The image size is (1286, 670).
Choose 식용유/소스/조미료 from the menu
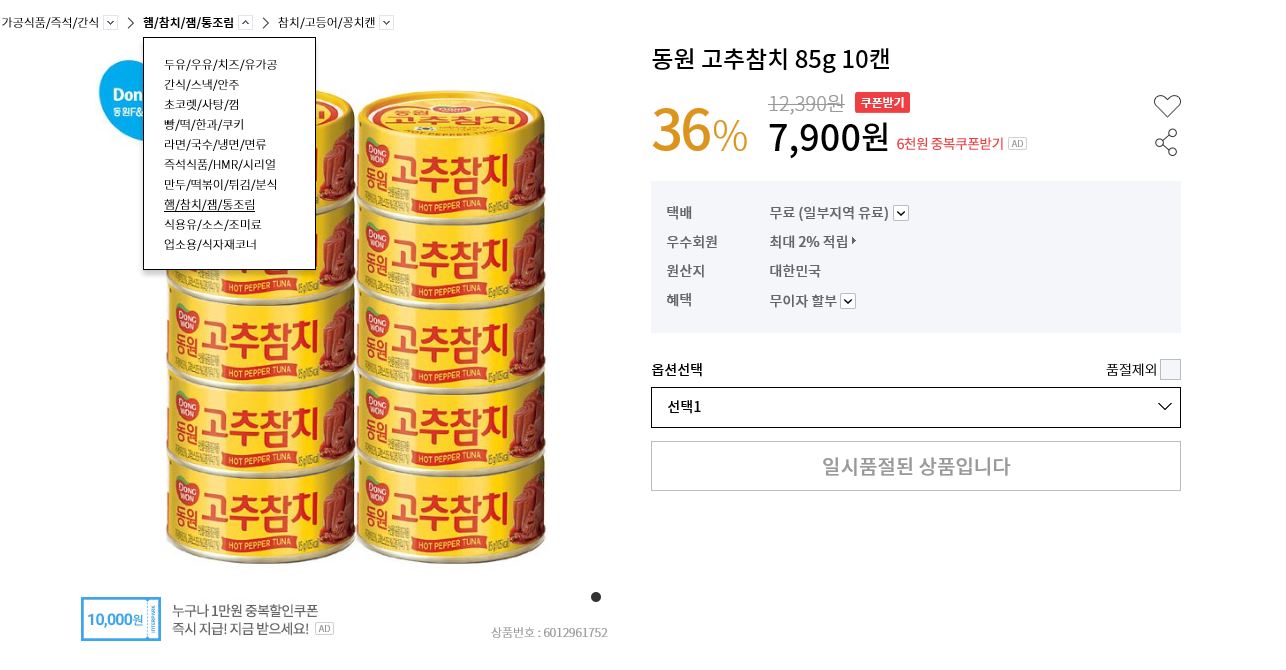(x=212, y=224)
